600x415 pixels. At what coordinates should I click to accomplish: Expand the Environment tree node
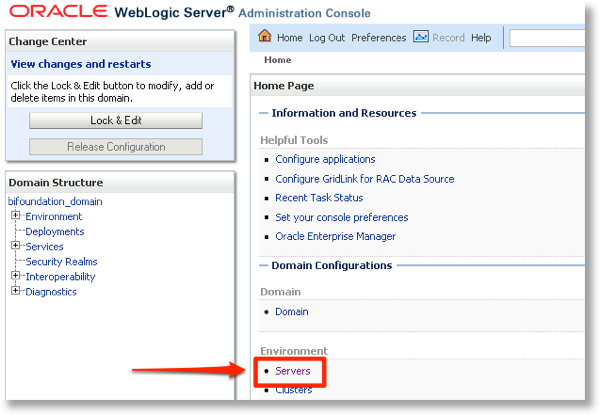pos(16,216)
